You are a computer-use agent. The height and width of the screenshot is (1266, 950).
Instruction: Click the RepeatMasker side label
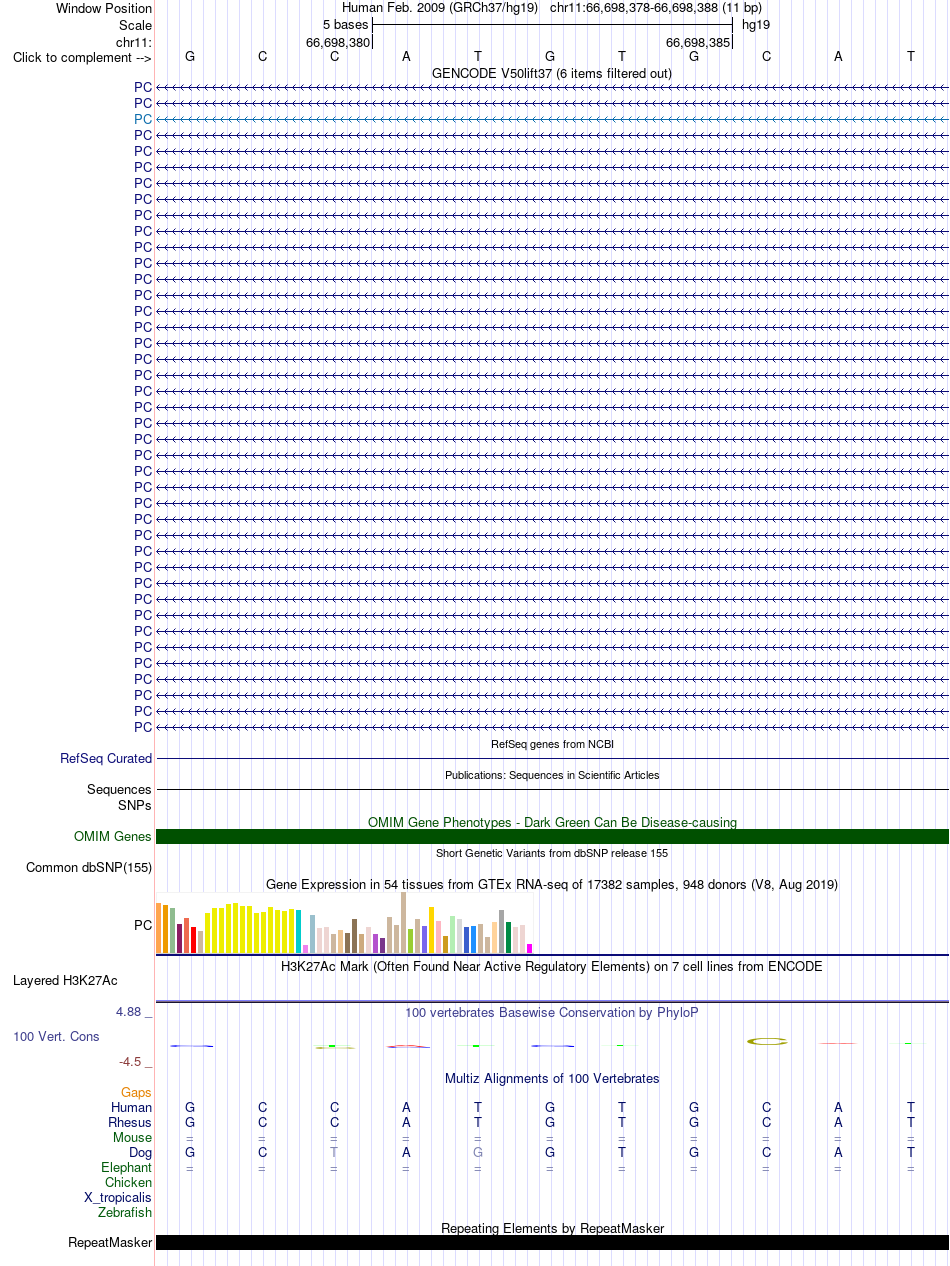click(110, 1243)
